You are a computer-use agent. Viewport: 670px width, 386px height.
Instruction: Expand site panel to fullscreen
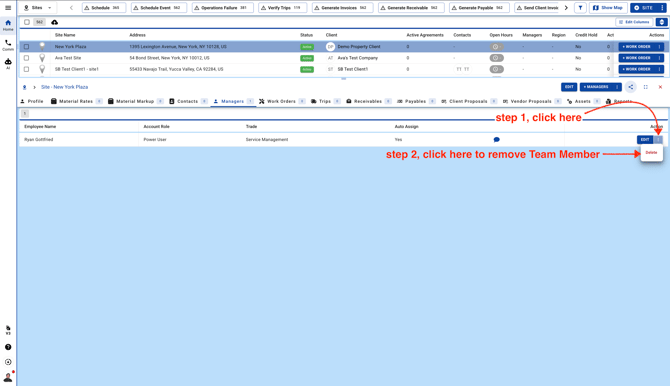[646, 87]
